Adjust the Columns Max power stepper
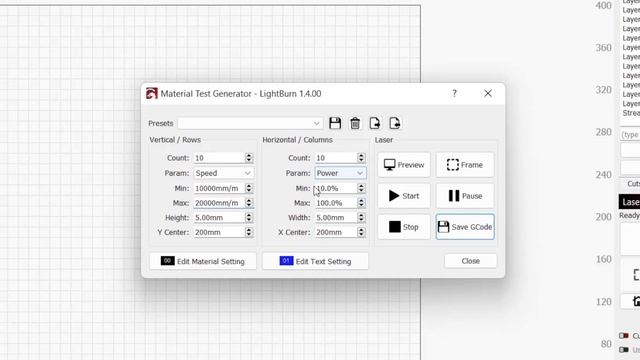 361,203
